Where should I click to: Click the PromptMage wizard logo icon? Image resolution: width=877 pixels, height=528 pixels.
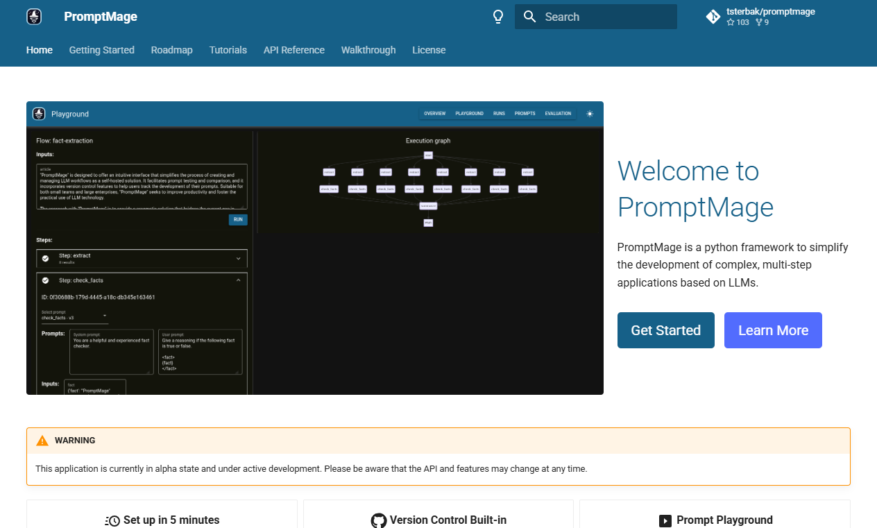pyautogui.click(x=34, y=17)
